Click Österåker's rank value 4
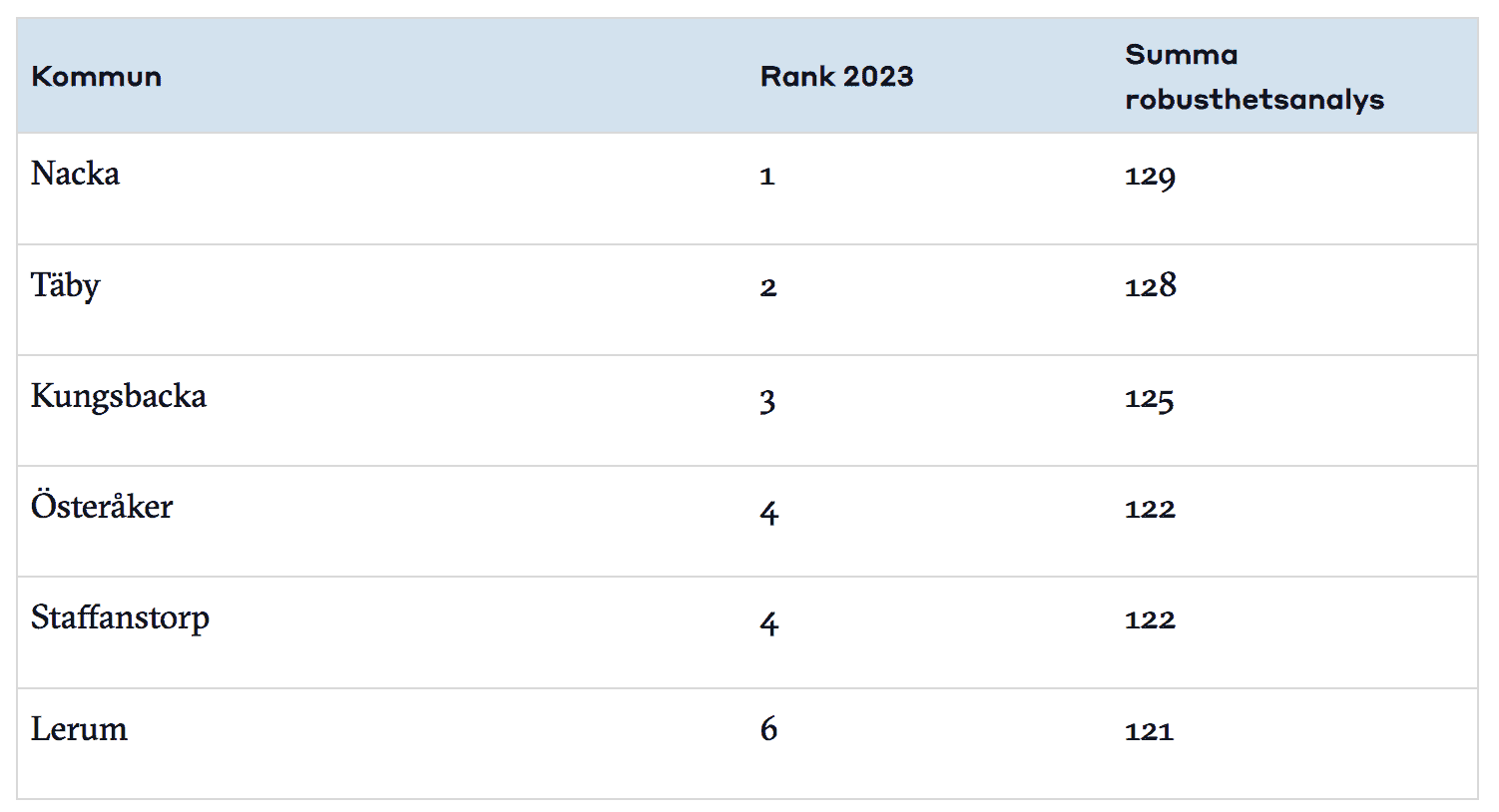This screenshot has width=1499, height=812. click(768, 513)
